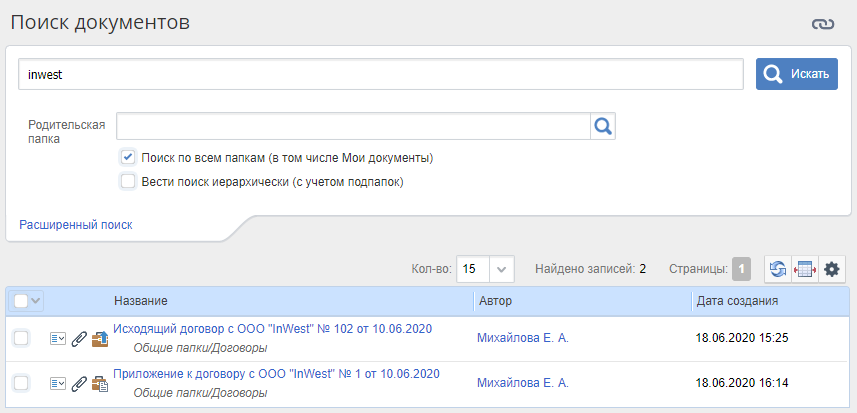
Task: Open table settings gear icon
Action: tap(831, 268)
